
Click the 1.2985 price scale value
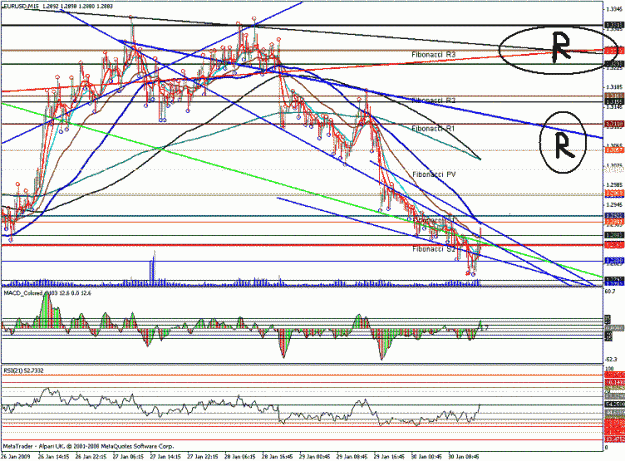point(614,185)
